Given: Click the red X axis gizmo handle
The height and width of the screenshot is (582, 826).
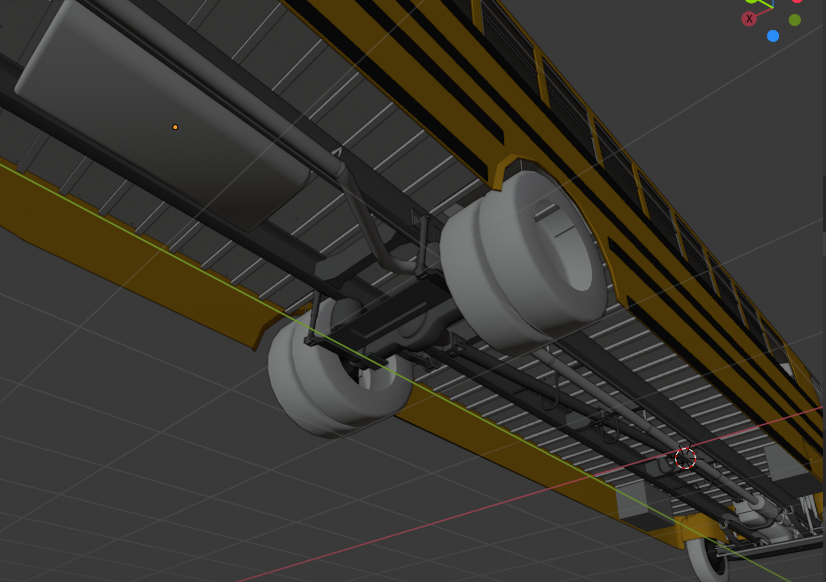Looking at the screenshot, I should pyautogui.click(x=749, y=19).
